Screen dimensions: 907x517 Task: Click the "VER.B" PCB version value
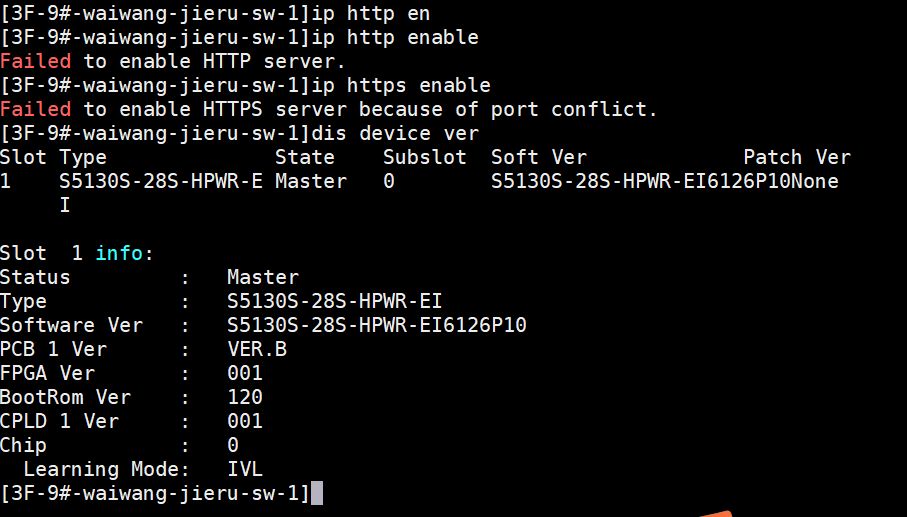257,349
